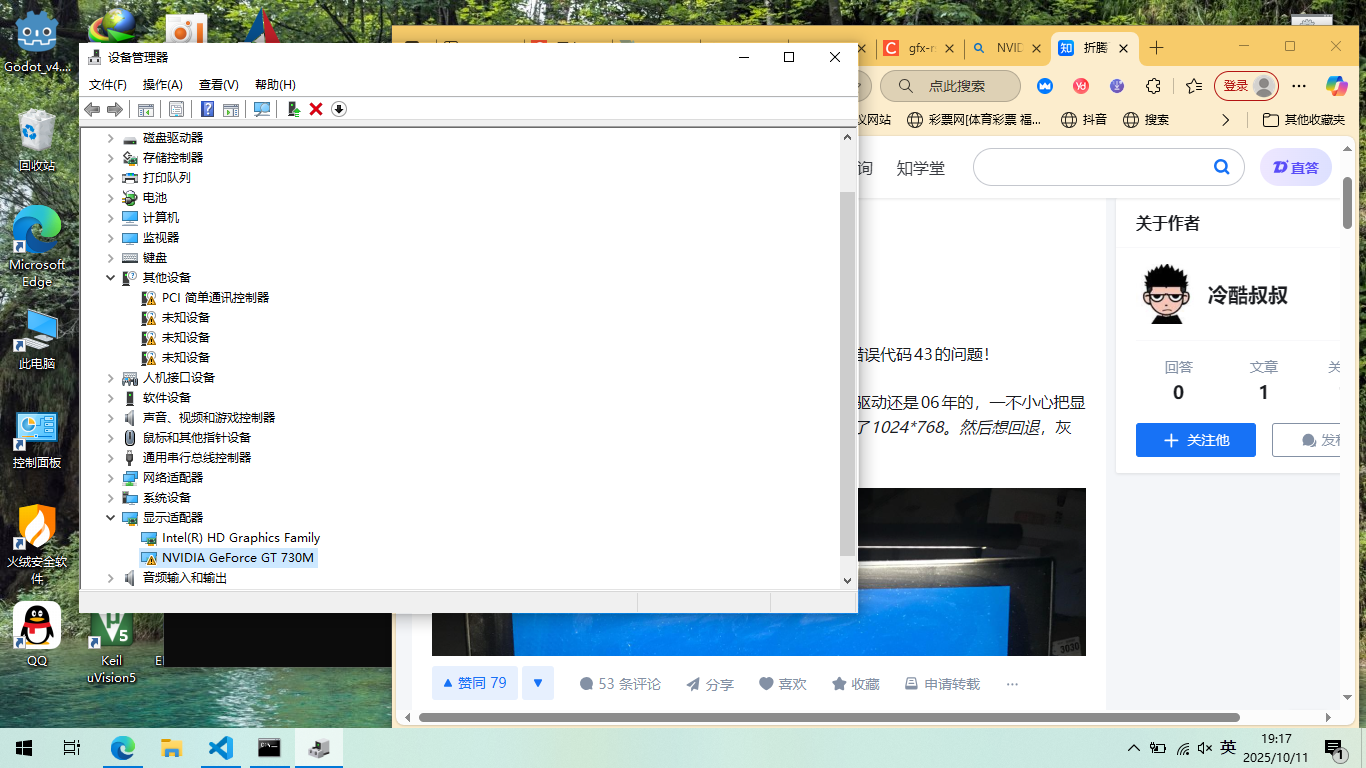
Task: Open the Properties toolbar icon in Device Manager
Action: click(176, 109)
